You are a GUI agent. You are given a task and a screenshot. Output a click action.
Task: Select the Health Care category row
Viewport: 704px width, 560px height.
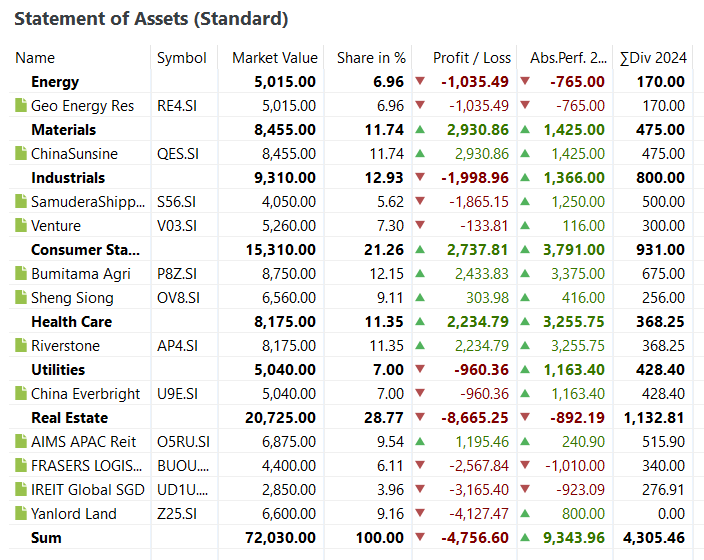click(71, 322)
